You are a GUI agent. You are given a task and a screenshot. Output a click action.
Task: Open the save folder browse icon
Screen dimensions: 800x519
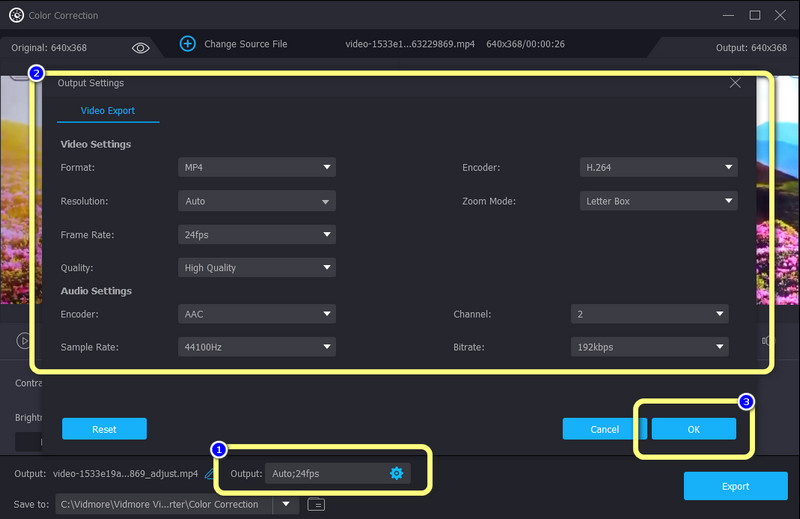click(316, 504)
